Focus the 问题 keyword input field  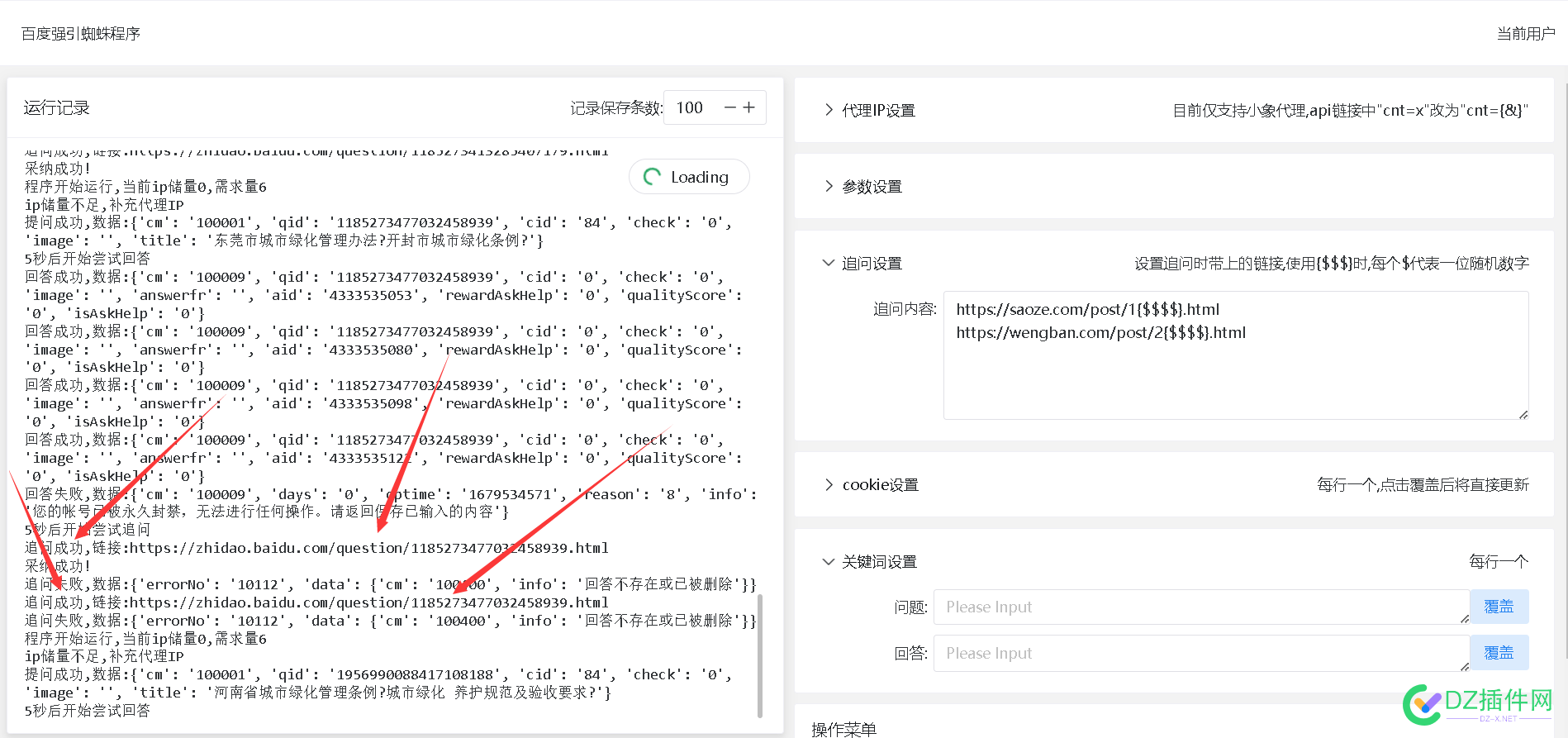[1201, 607]
